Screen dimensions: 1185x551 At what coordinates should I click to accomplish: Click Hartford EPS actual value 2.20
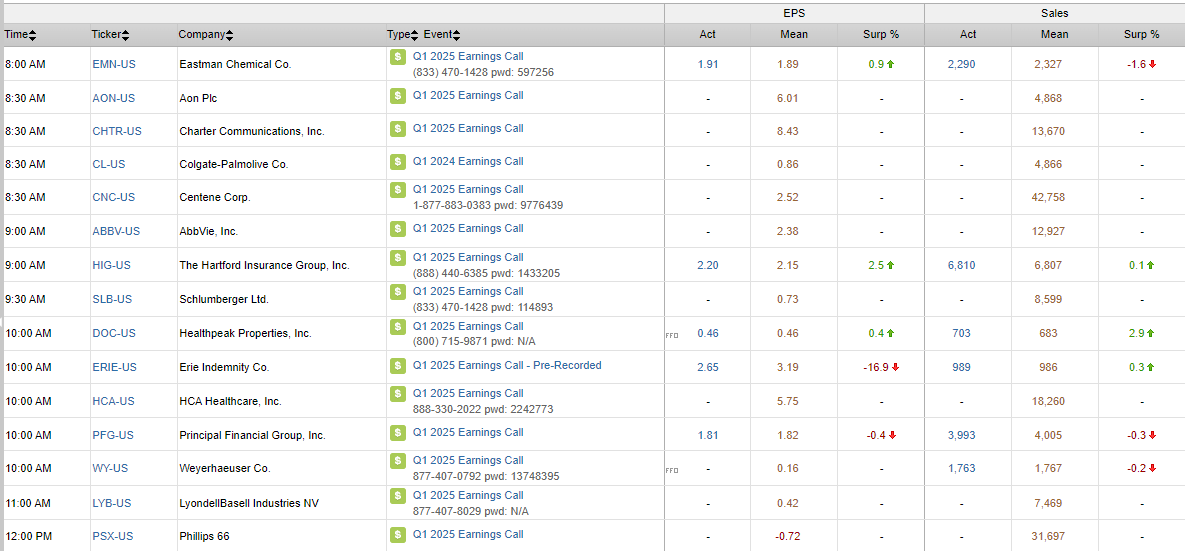pyautogui.click(x=708, y=265)
